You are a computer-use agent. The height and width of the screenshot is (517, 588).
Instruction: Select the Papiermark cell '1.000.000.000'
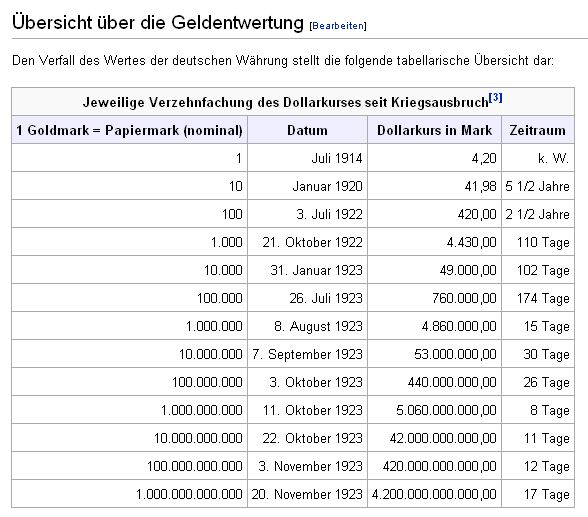click(x=129, y=410)
